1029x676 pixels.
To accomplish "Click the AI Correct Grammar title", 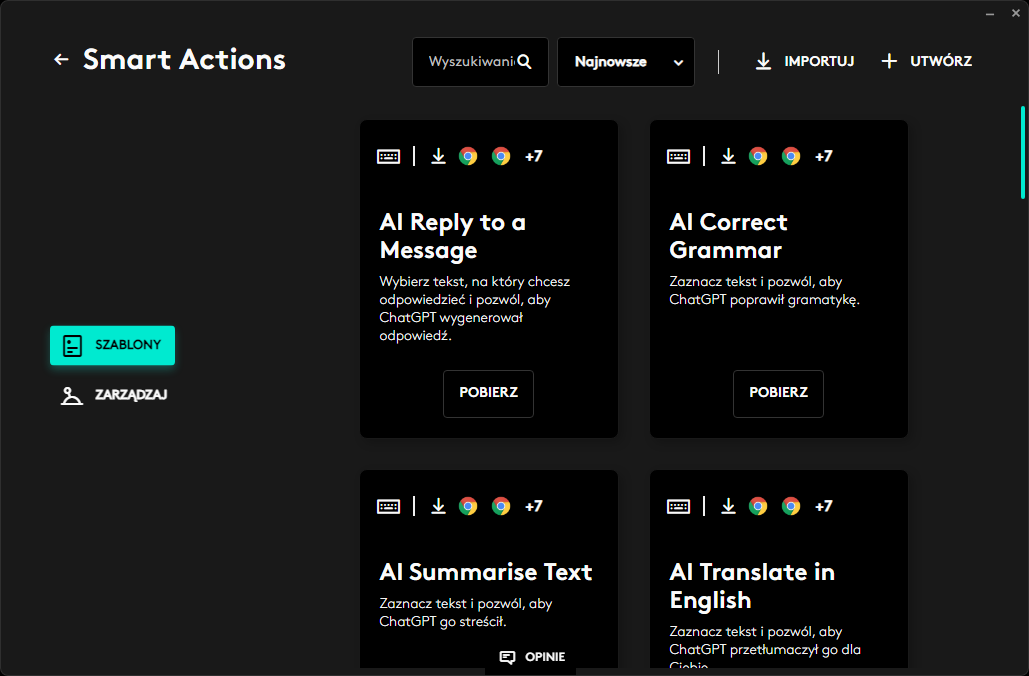I will [728, 236].
